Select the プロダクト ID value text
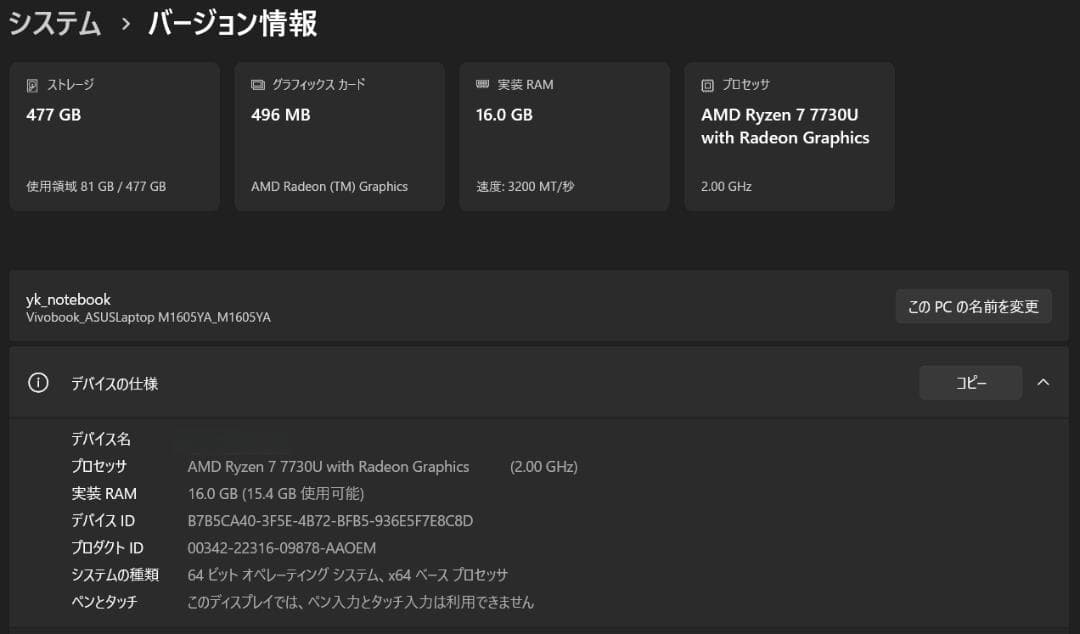The height and width of the screenshot is (634, 1080). pyautogui.click(x=281, y=547)
